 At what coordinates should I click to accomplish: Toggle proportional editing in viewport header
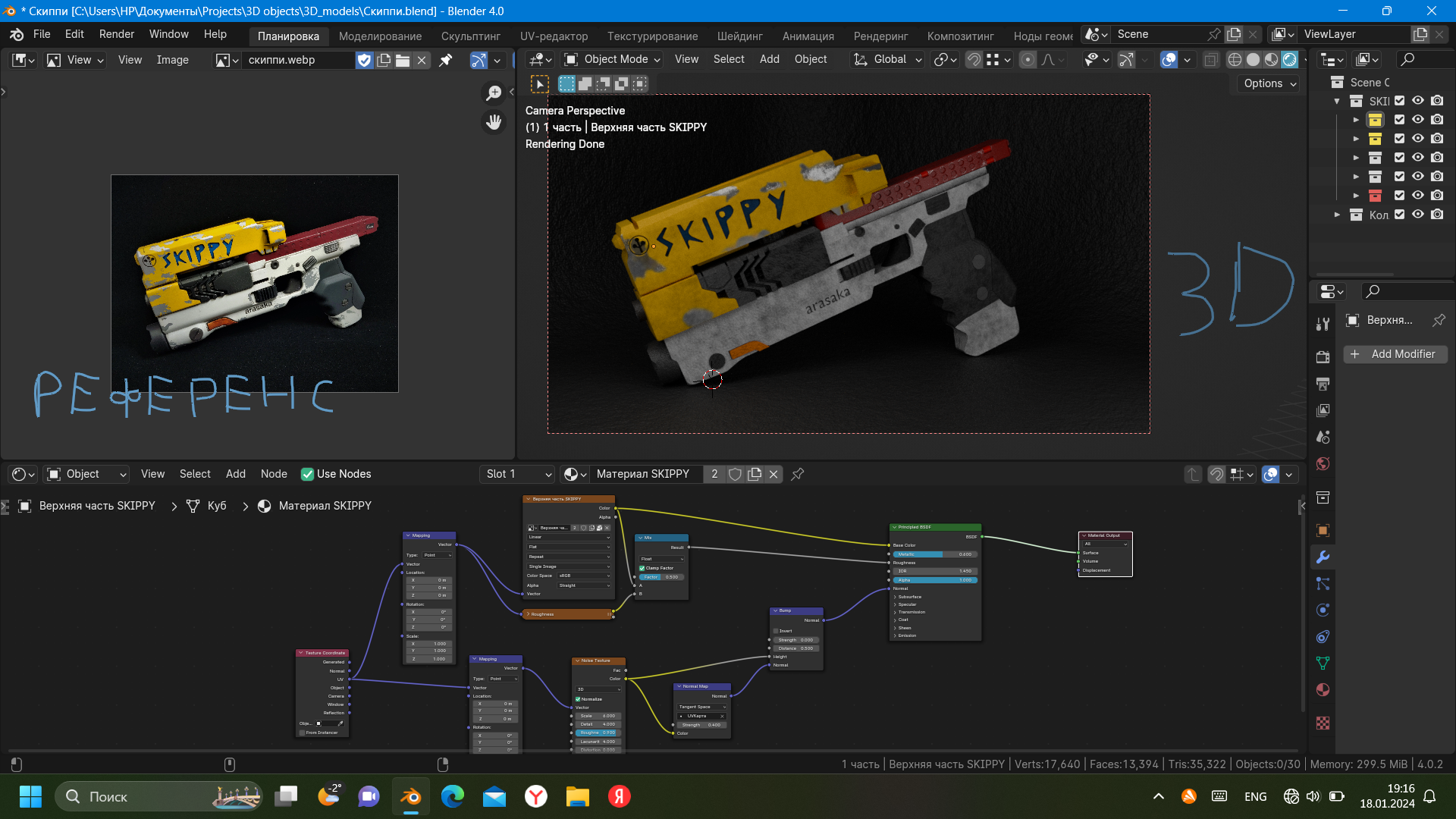point(1028,59)
